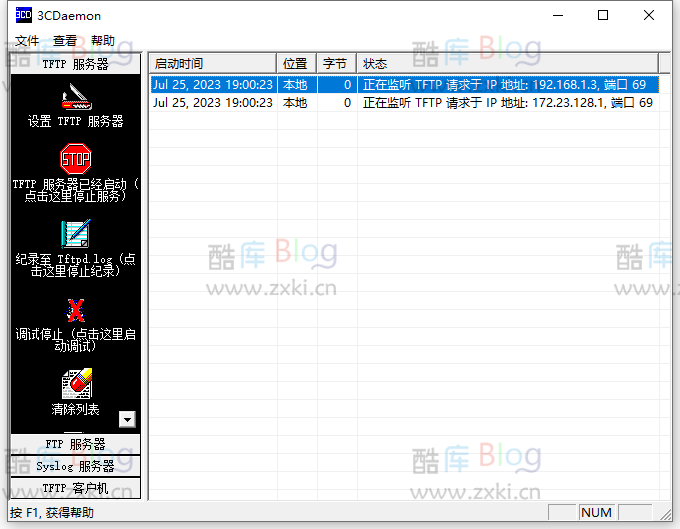Click the NUM indicator in status bar
The width and height of the screenshot is (680, 529).
point(596,513)
